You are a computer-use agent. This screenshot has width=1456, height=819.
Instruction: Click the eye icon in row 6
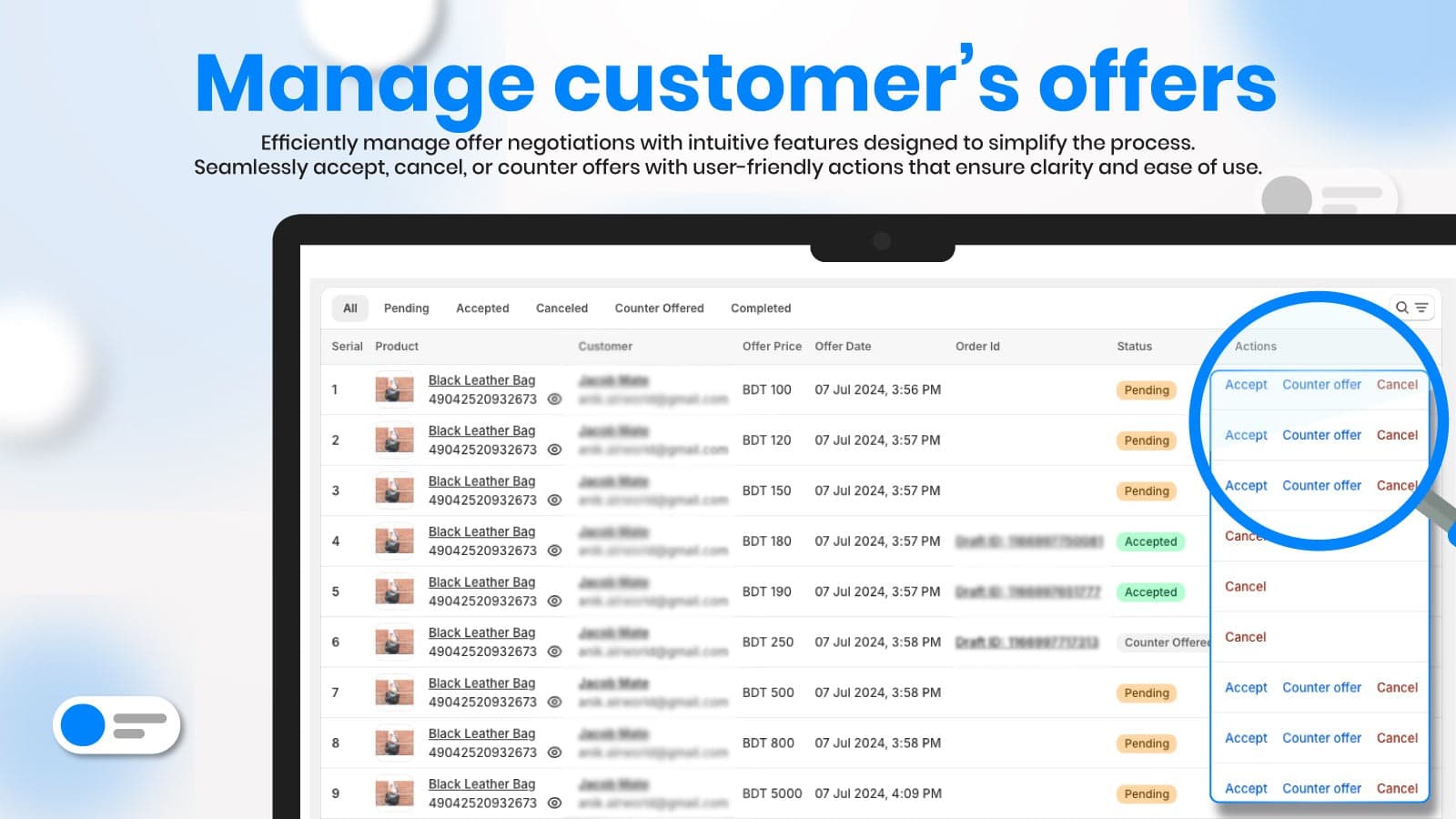(554, 652)
